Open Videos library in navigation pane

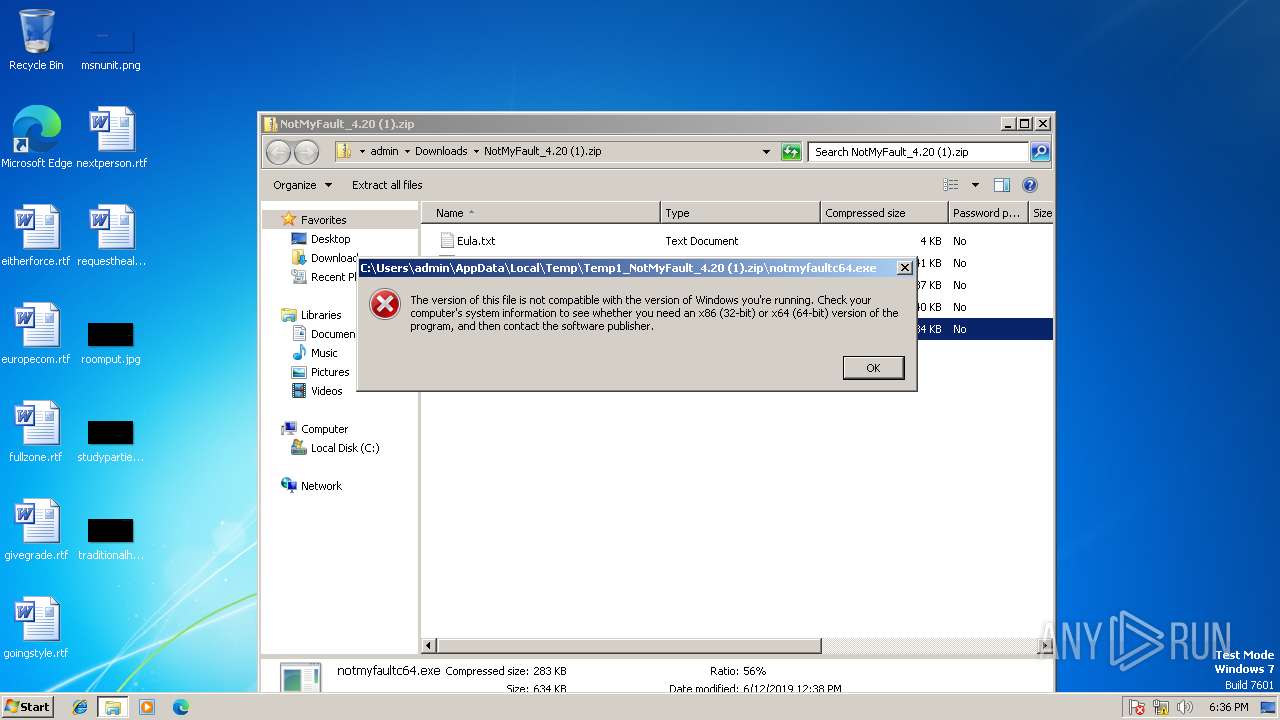tap(316, 391)
